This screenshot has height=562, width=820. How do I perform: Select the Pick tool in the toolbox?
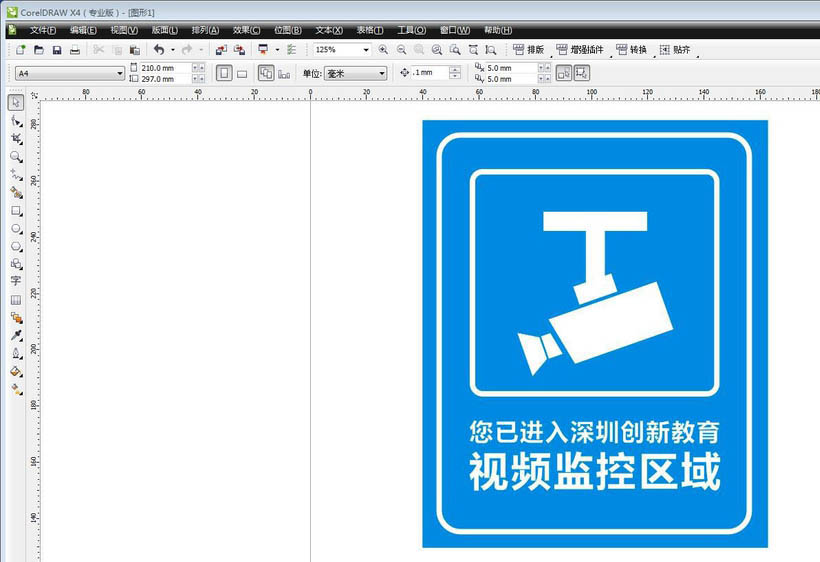tap(16, 102)
